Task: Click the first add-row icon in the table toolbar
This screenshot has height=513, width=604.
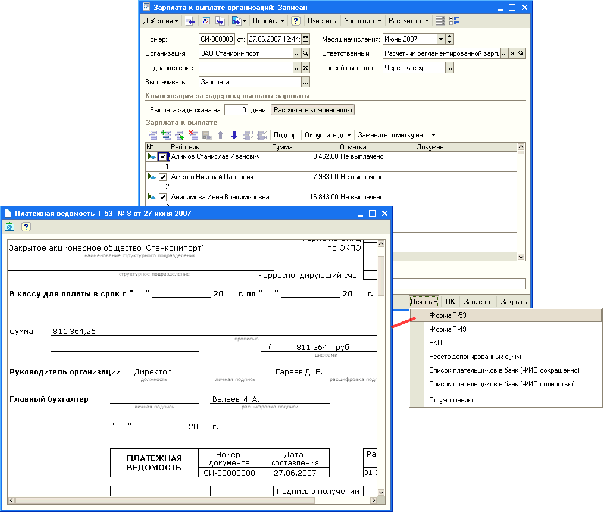Action: coord(153,135)
